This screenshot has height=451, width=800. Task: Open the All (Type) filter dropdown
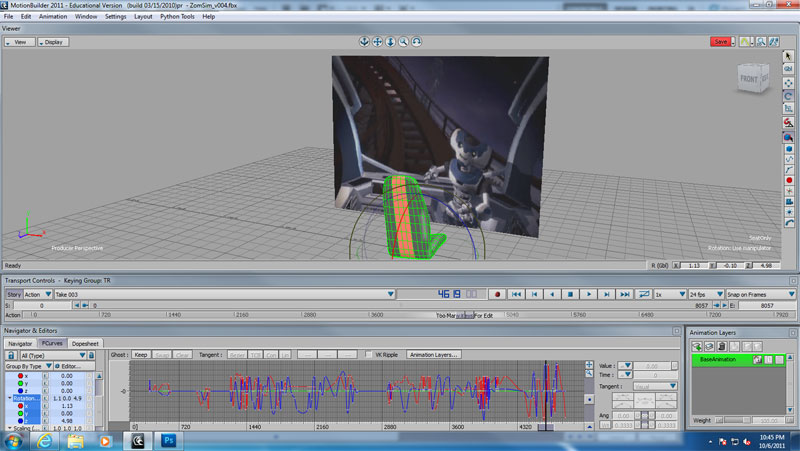click(x=53, y=355)
